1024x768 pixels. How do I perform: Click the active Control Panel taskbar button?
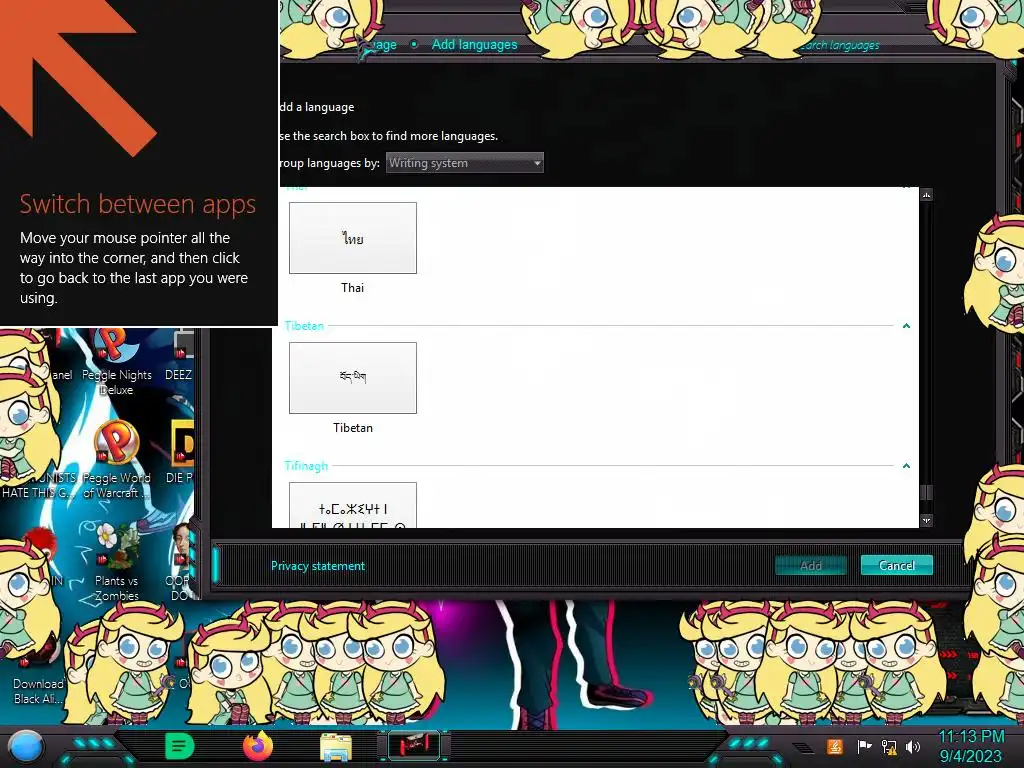click(414, 746)
